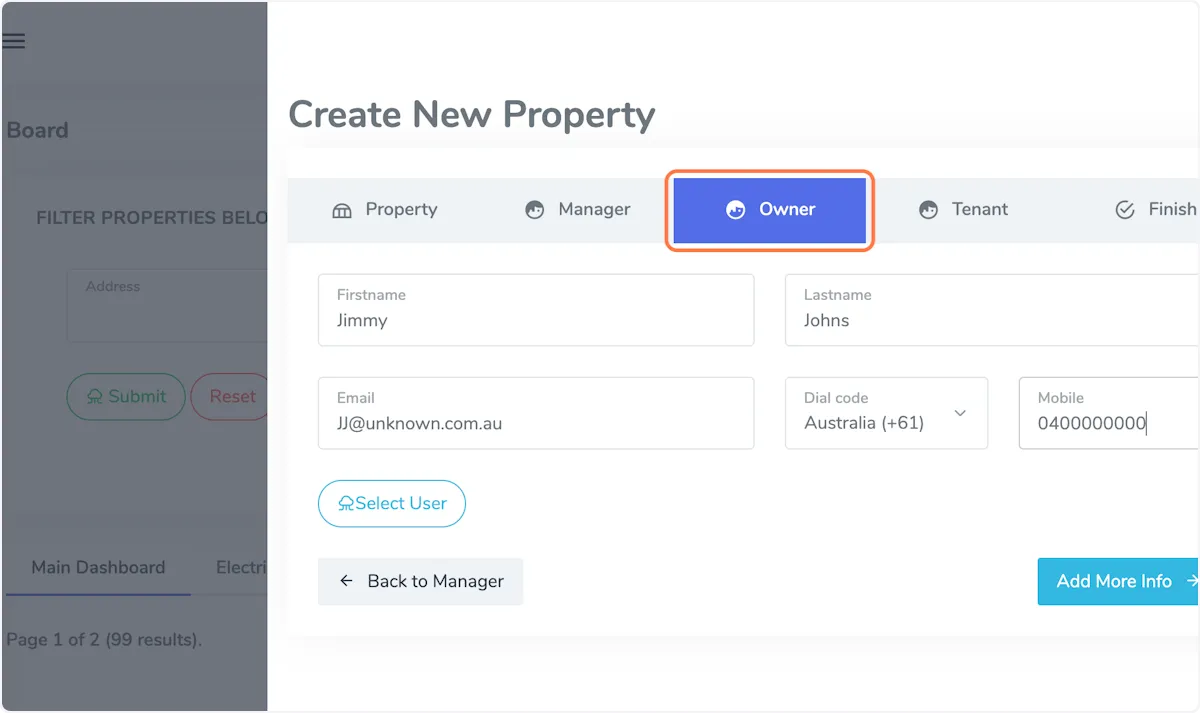Open the Main Dashboard tab

click(98, 567)
